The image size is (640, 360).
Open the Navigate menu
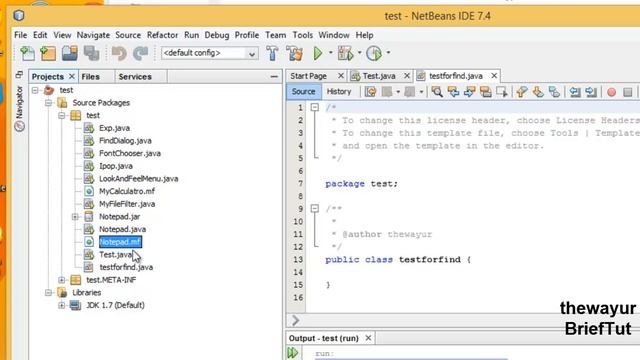(93, 35)
